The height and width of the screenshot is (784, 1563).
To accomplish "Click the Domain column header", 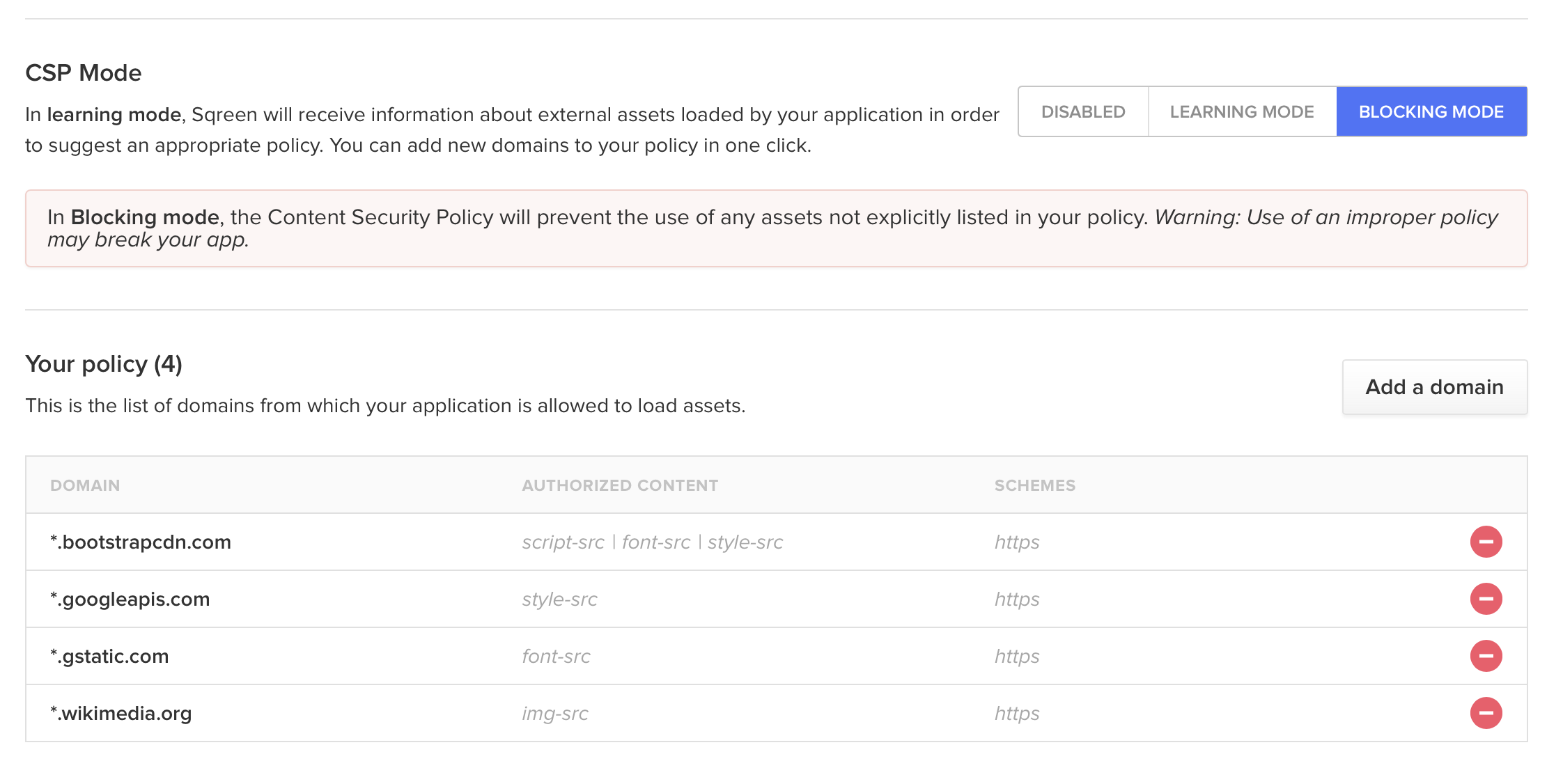I will click(85, 485).
